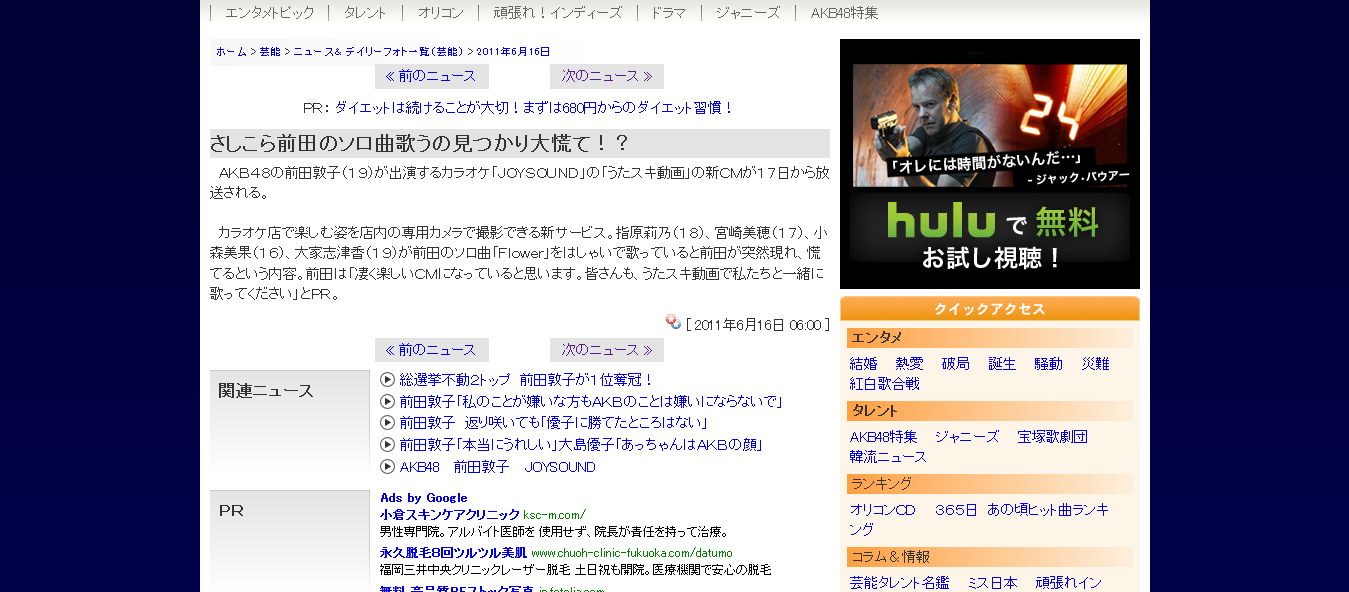
Task: Open 熱愛 quick access link
Action: (910, 364)
